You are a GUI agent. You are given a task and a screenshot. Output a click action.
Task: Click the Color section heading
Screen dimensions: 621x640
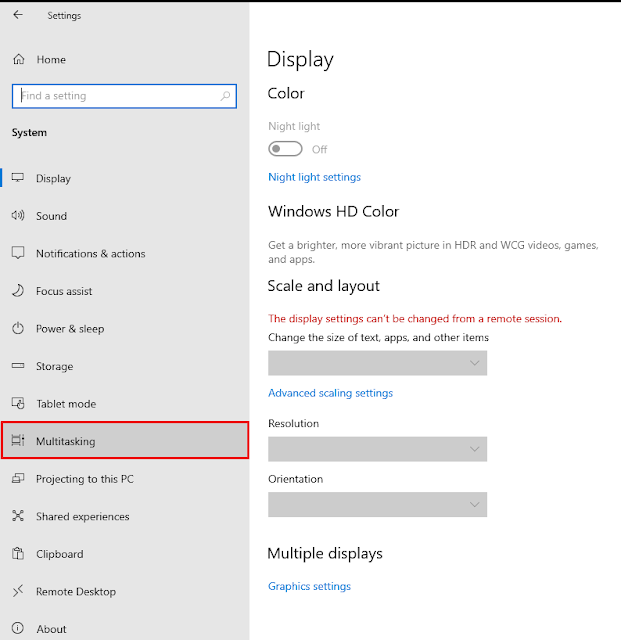[x=286, y=93]
